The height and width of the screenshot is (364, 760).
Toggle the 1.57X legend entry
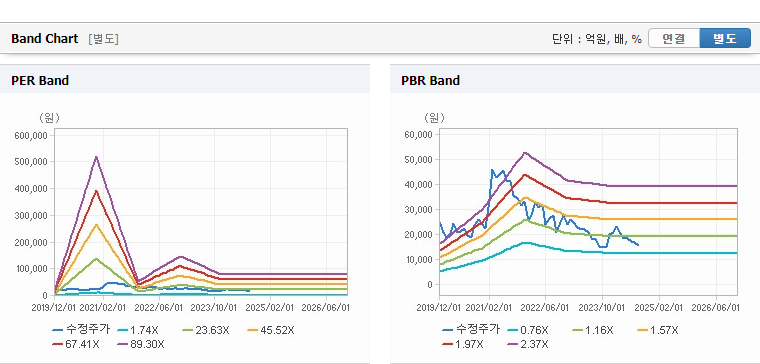658,330
